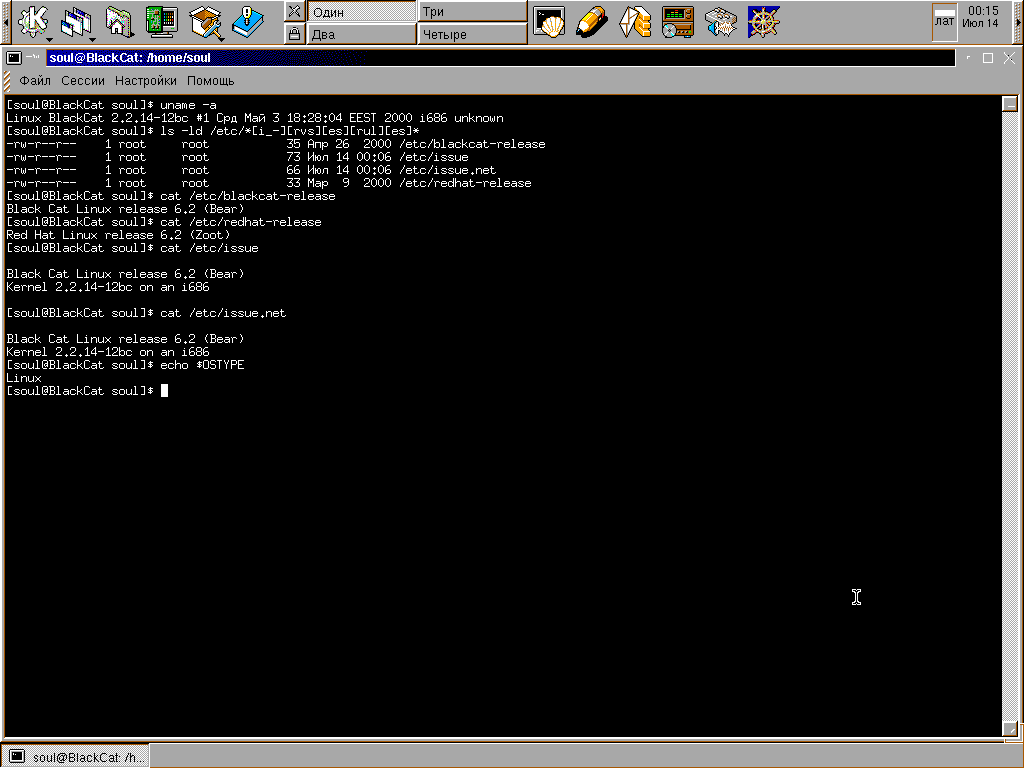Launch the KDE Control Center icon

161,22
